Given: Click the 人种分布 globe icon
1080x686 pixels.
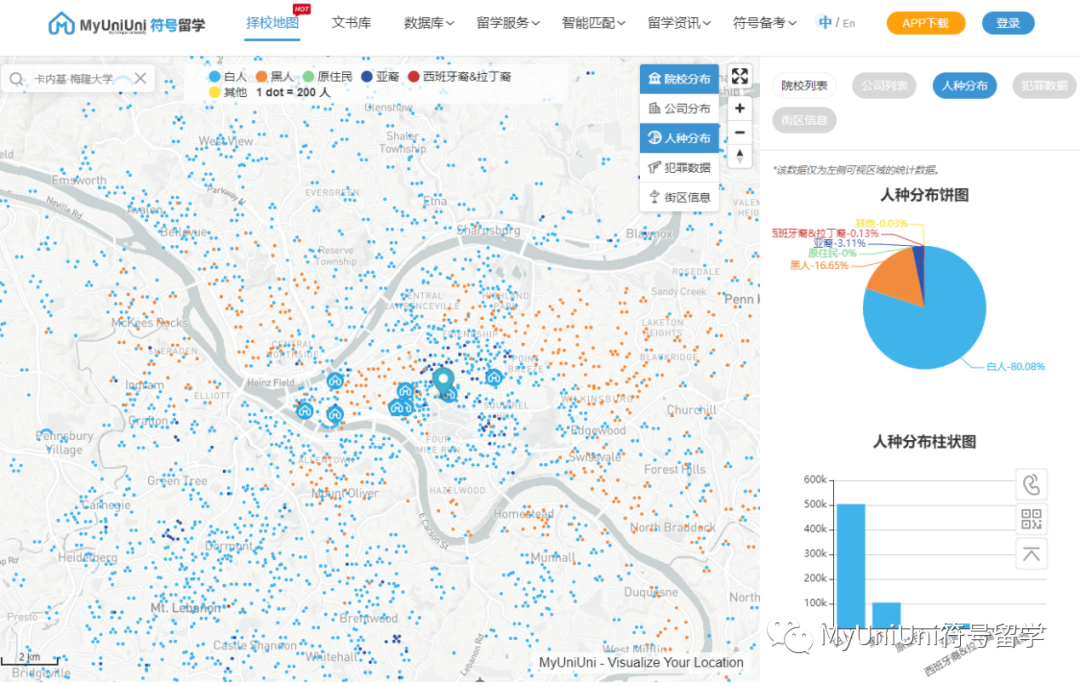Looking at the screenshot, I should pyautogui.click(x=654, y=138).
